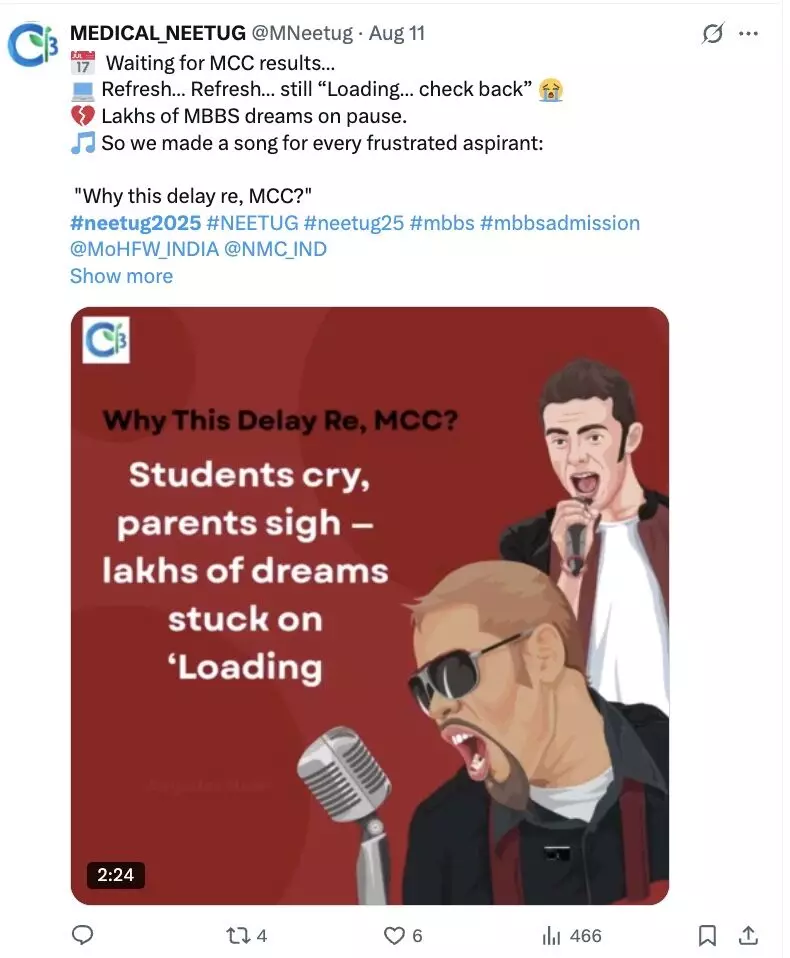Click the Grok slashed-circle icon
The width and height of the screenshot is (790, 958).
(x=712, y=34)
